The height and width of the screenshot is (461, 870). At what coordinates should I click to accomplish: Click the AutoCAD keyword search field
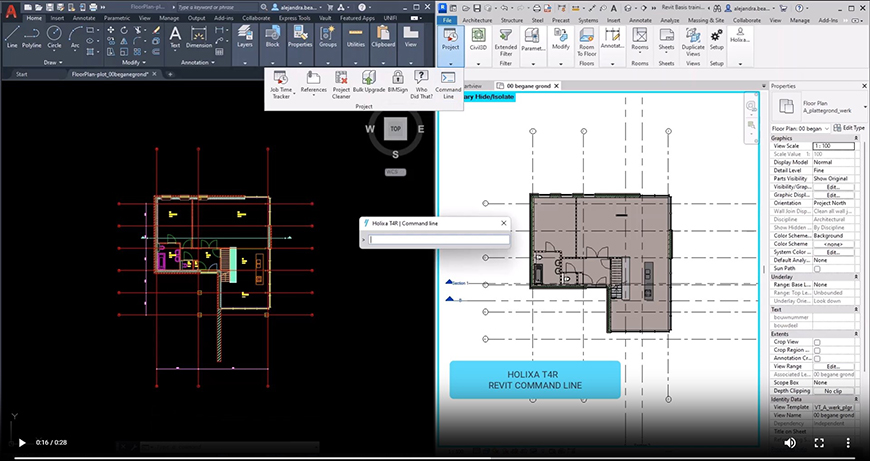[217, 7]
